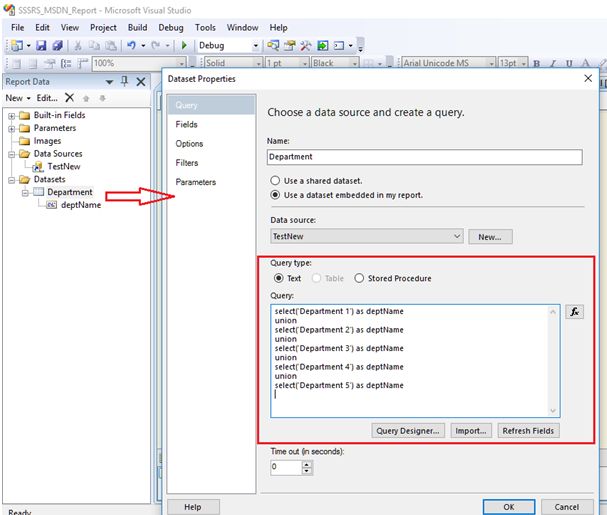Open the Black border color dropdown
Screen dimensions: 607x515
pyautogui.click(x=355, y=64)
